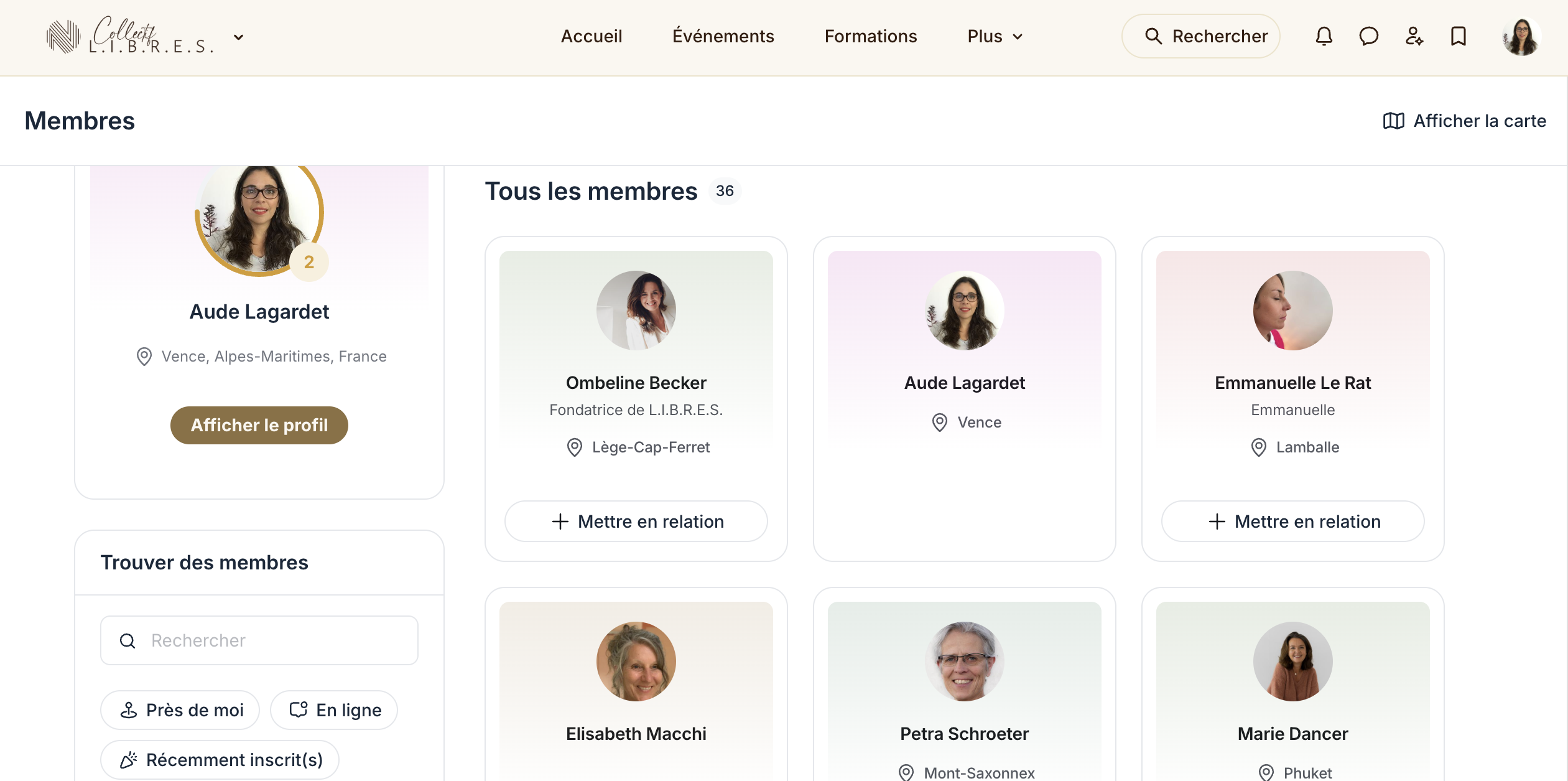The width and height of the screenshot is (1568, 781).
Task: Open the Rechercher search in top bar
Action: pyautogui.click(x=1200, y=37)
